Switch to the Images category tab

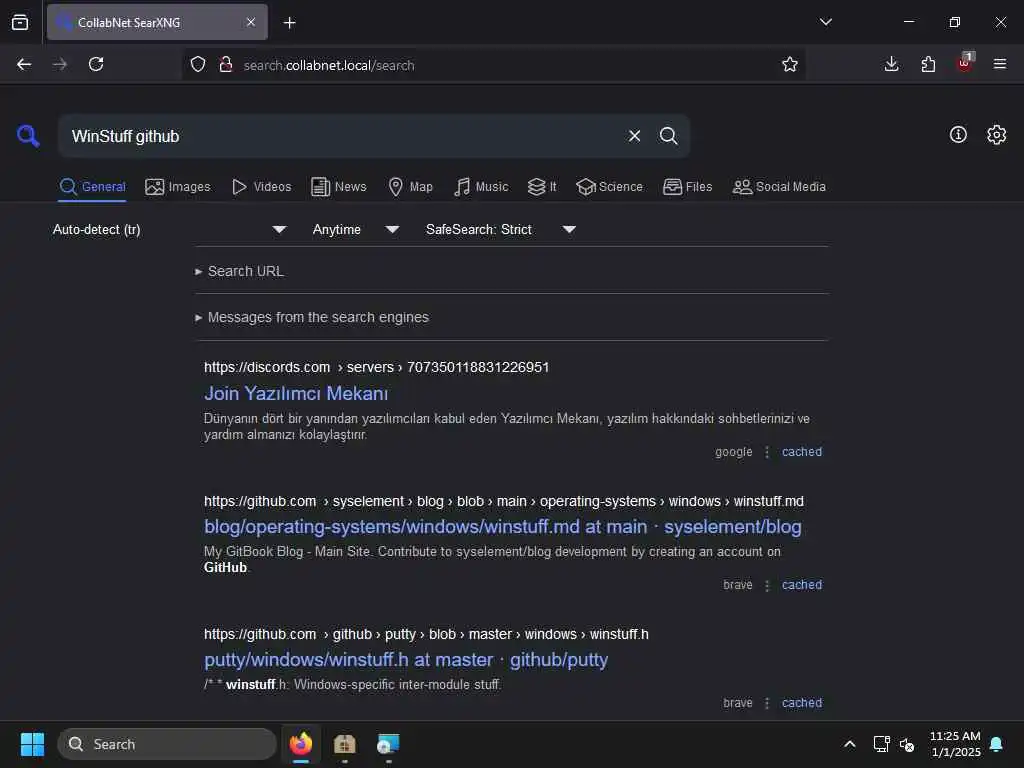tap(178, 187)
